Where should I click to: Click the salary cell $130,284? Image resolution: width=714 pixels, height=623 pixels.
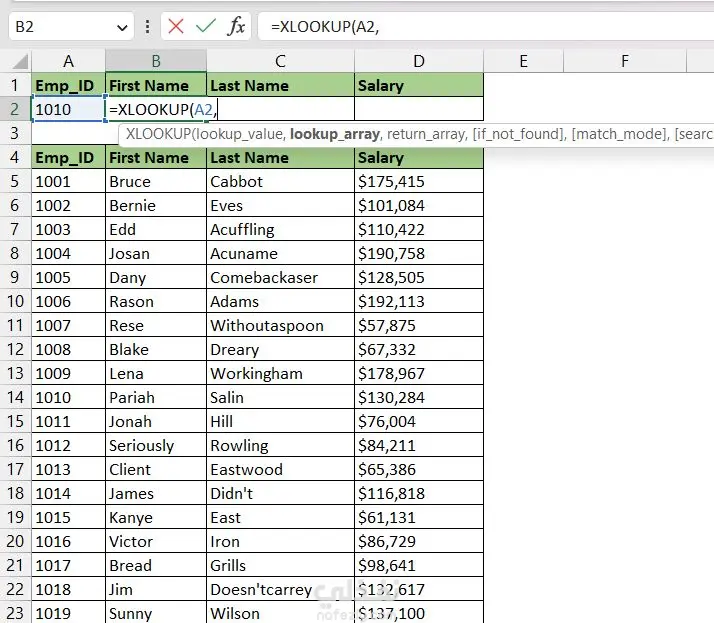tap(419, 397)
